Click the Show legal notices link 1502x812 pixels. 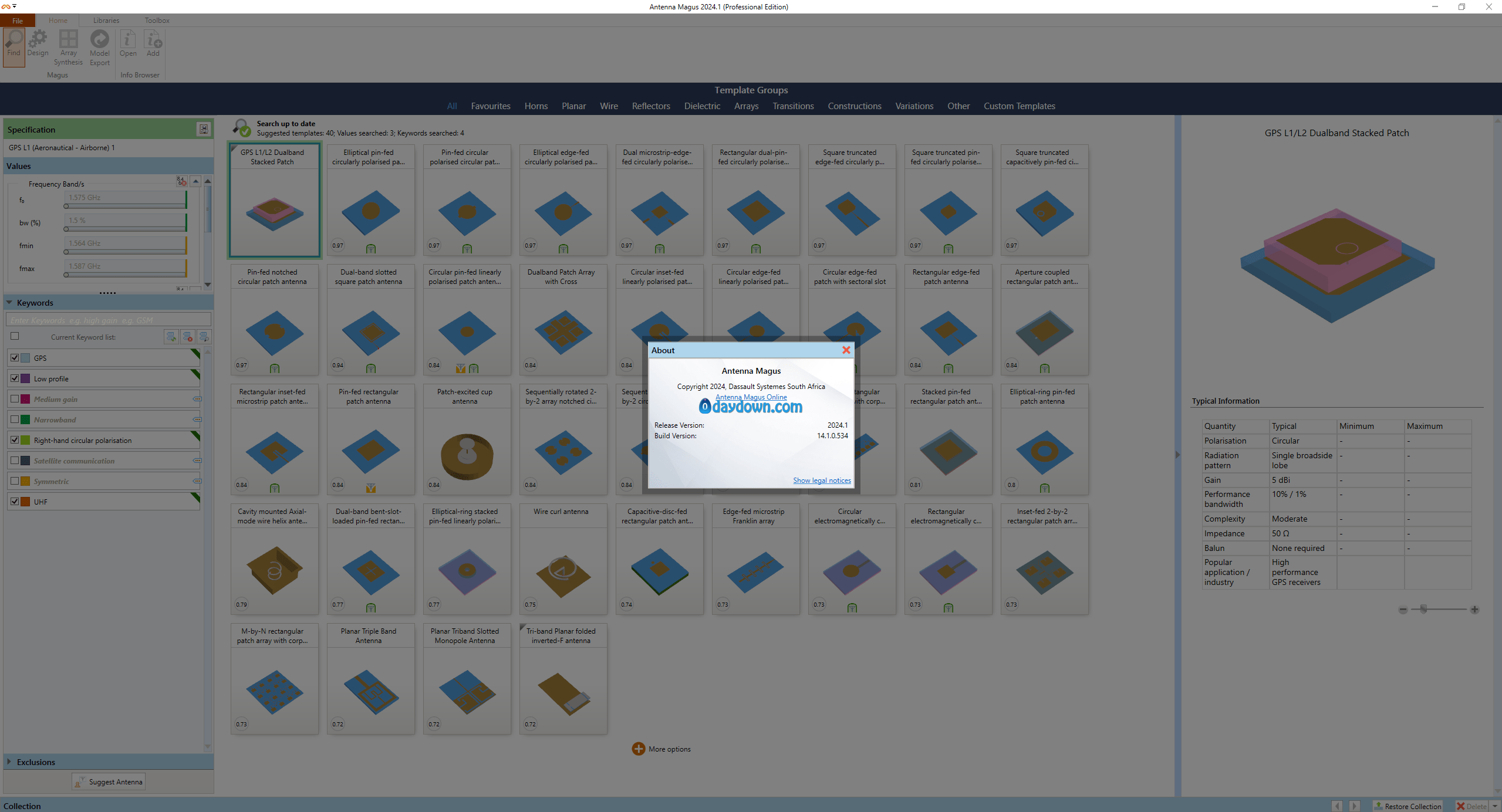(822, 481)
